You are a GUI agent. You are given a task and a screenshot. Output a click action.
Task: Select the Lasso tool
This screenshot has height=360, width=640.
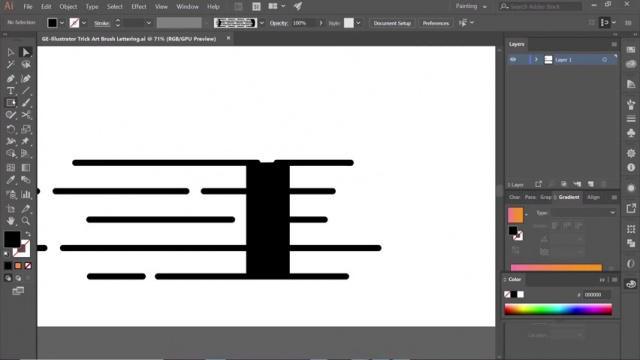(26, 64)
